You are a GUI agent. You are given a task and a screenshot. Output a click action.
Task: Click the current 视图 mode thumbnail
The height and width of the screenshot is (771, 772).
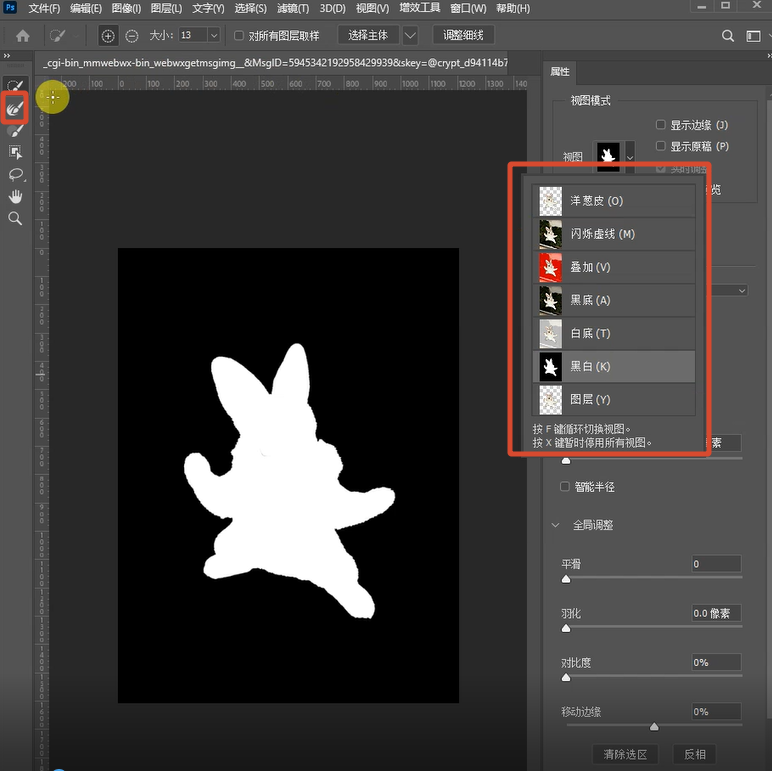click(608, 157)
